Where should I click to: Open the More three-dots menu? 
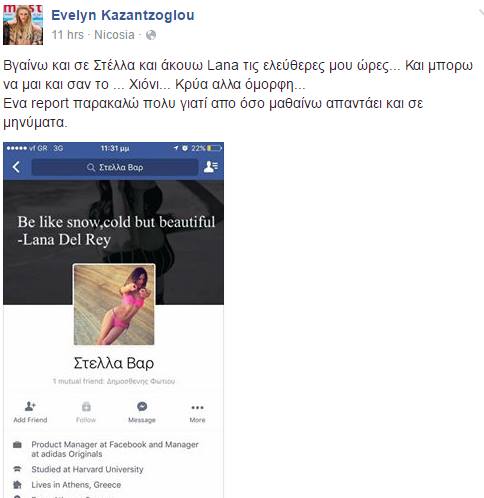pos(197,407)
